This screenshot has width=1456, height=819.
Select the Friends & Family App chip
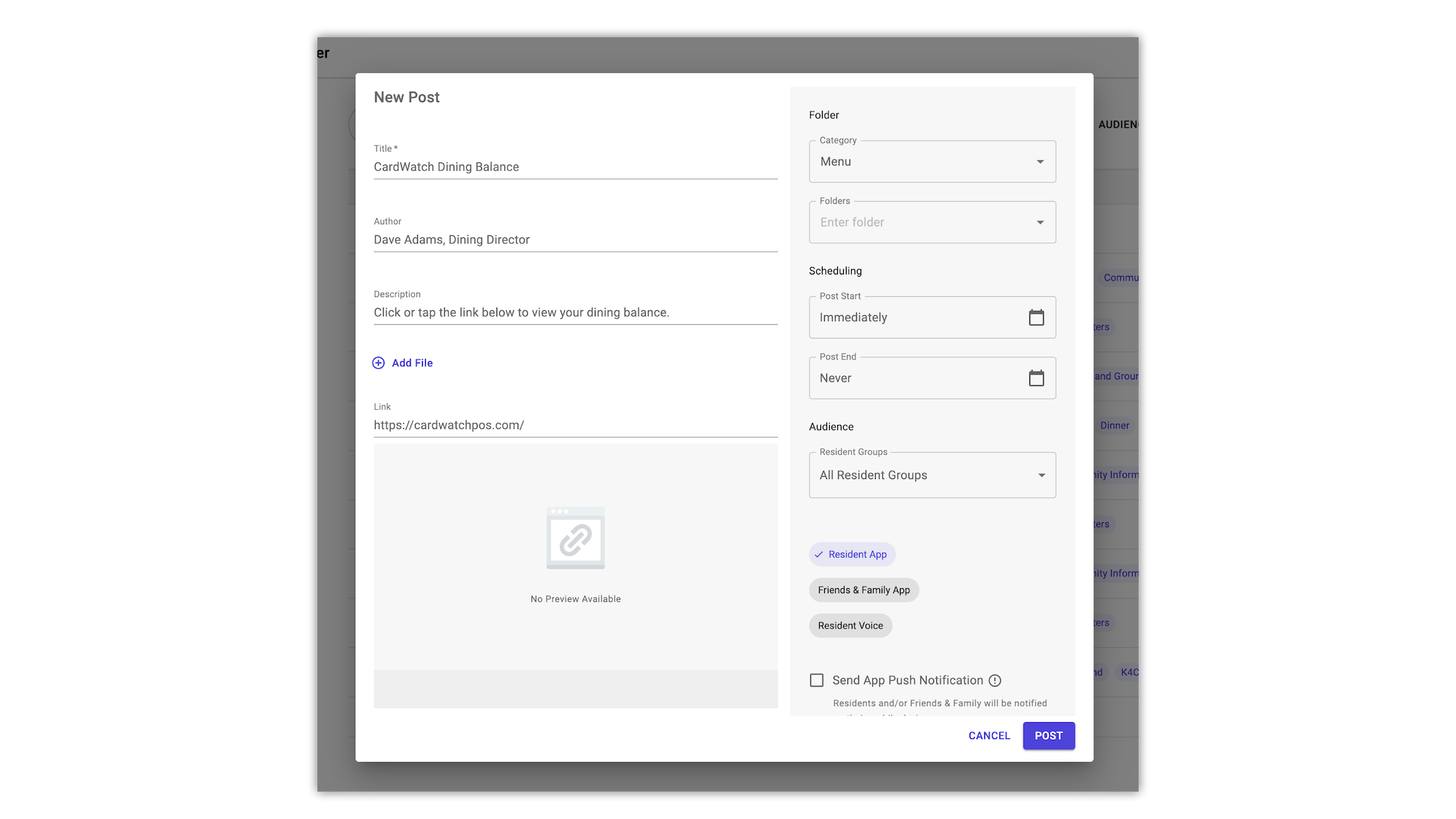863,590
